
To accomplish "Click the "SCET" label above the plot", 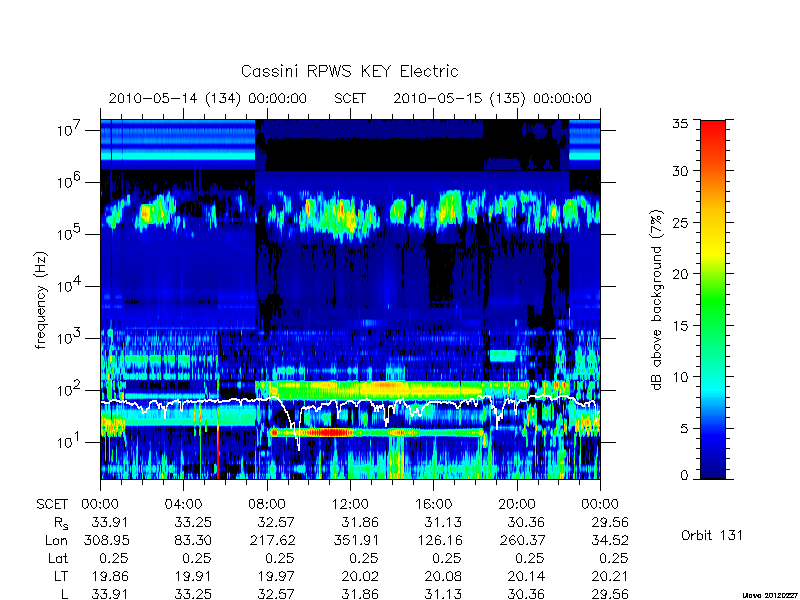I will click(350, 98).
